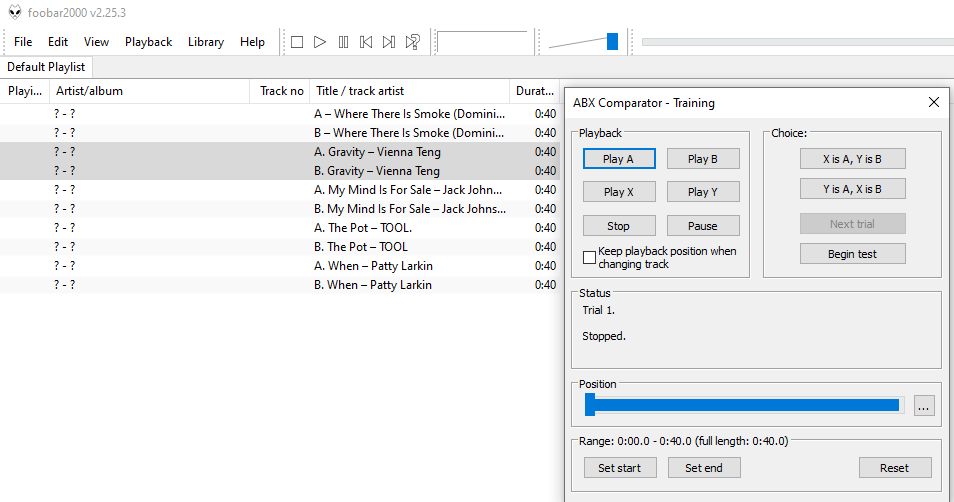Click the foobar2000 alien logo icon

point(15,12)
